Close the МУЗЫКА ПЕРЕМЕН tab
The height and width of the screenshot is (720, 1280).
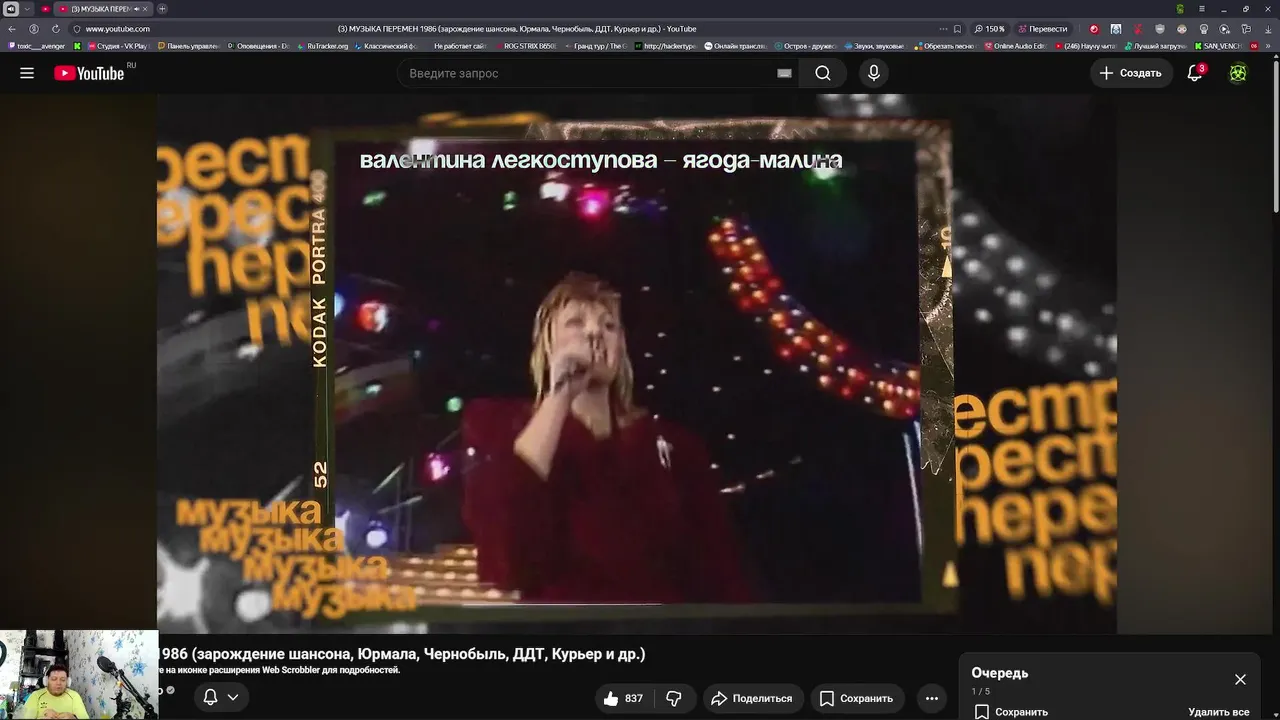pyautogui.click(x=146, y=9)
